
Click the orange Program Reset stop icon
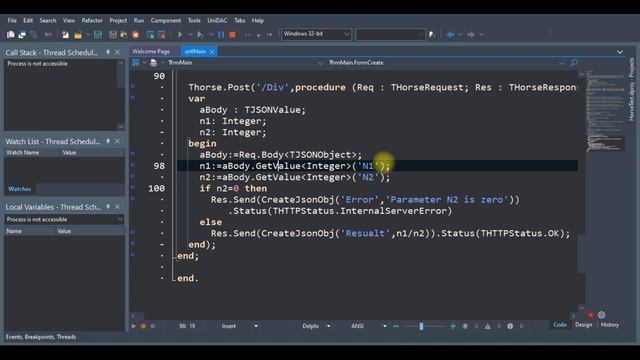(232, 35)
